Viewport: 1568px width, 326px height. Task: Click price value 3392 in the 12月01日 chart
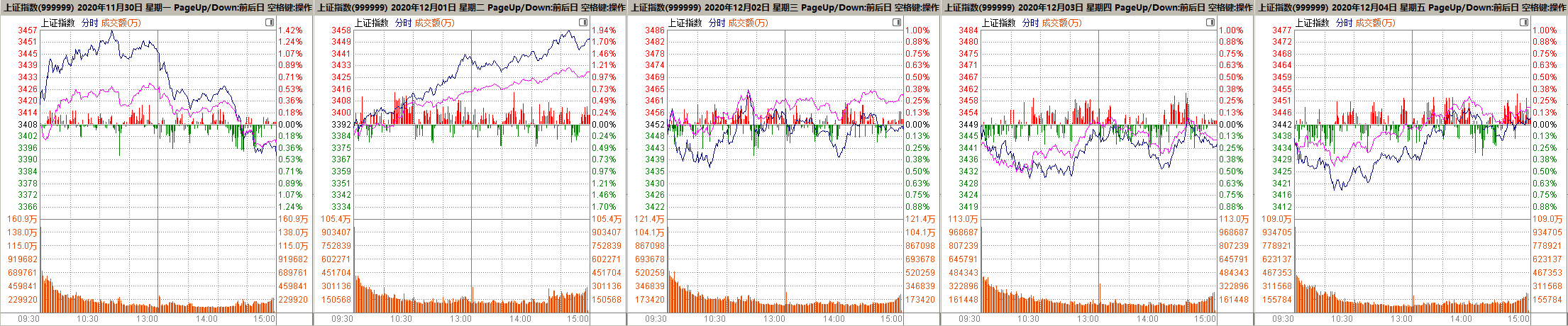(341, 124)
